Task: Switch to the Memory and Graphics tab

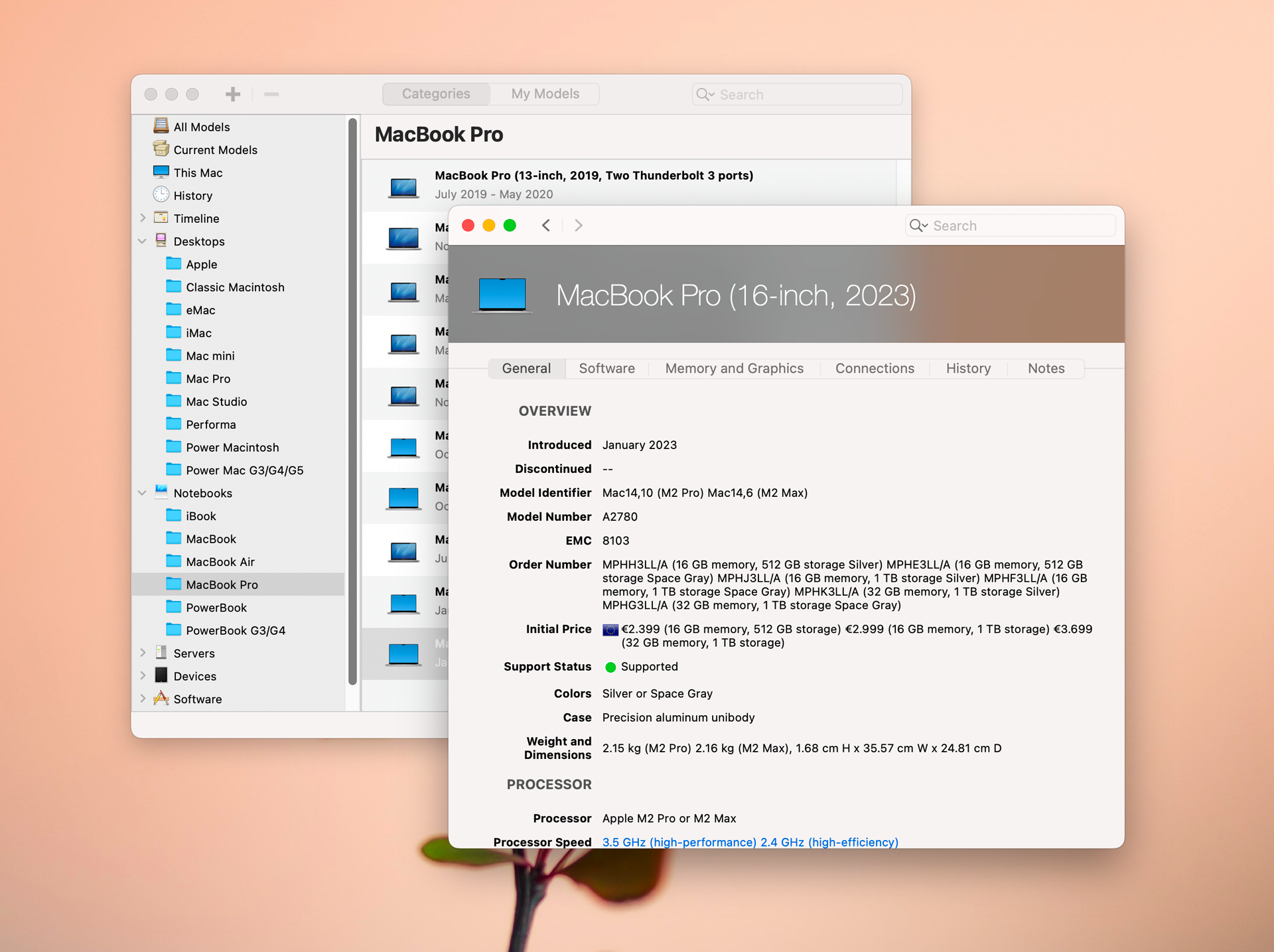Action: click(734, 368)
